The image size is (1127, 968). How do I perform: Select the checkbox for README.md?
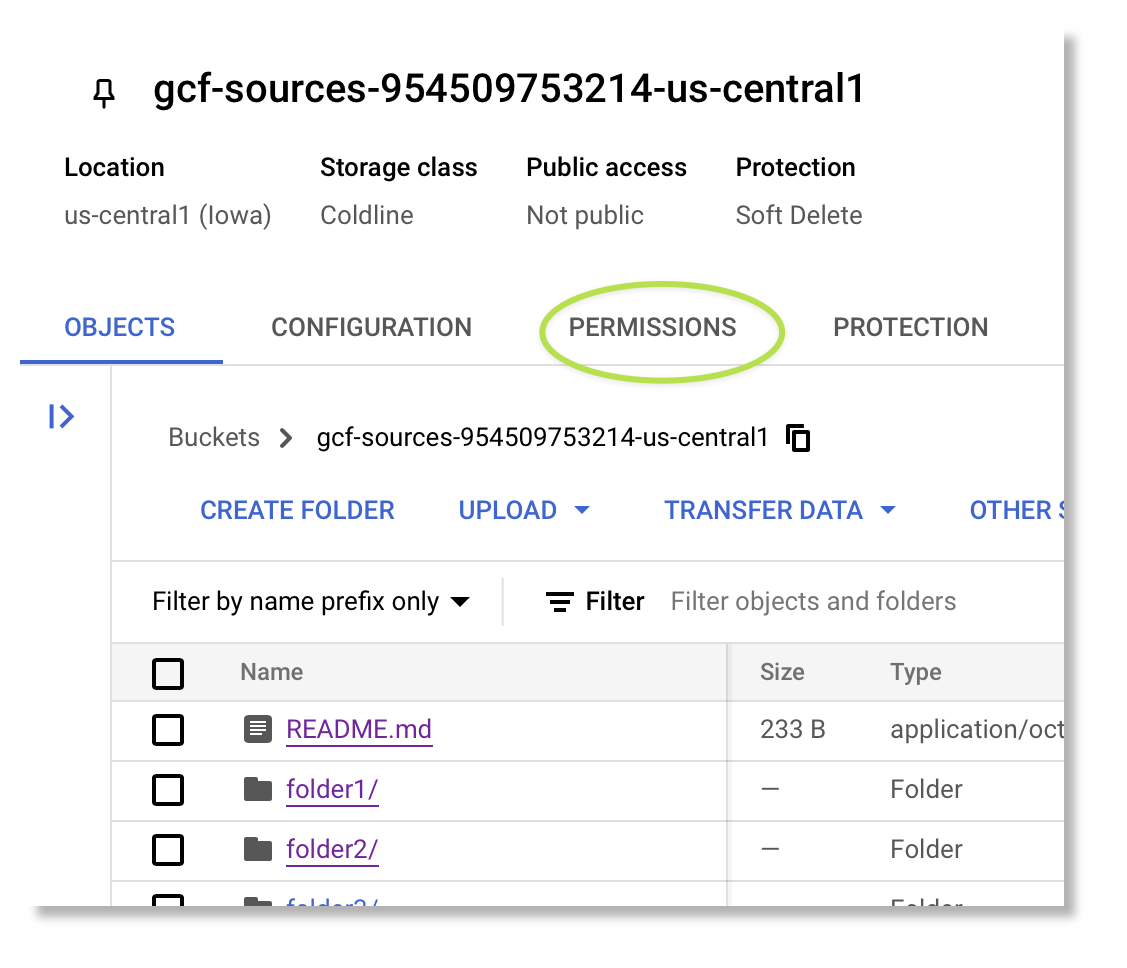pos(168,729)
